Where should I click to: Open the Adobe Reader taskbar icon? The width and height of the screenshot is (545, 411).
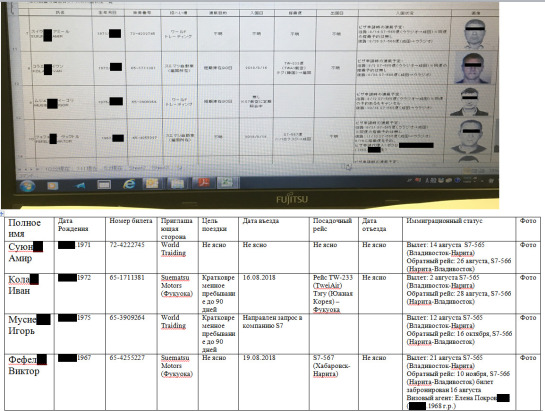[204, 183]
